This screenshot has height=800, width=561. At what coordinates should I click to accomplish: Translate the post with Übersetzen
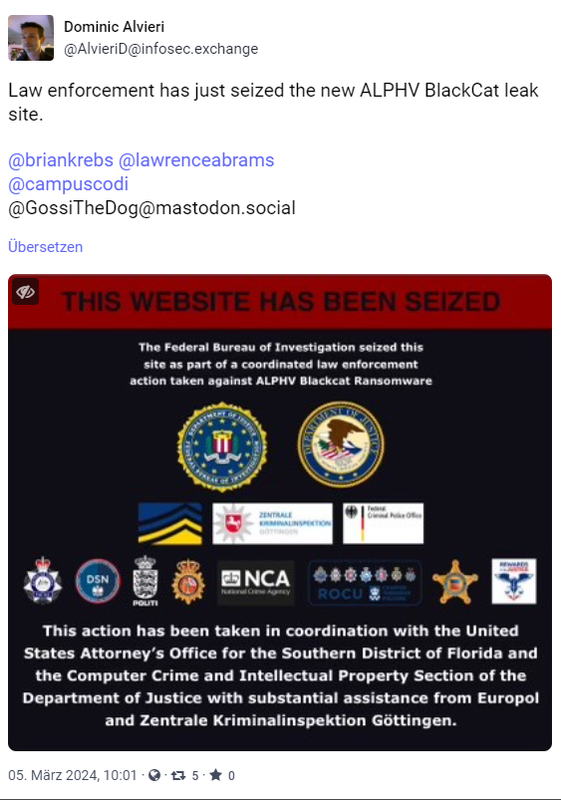click(x=45, y=247)
